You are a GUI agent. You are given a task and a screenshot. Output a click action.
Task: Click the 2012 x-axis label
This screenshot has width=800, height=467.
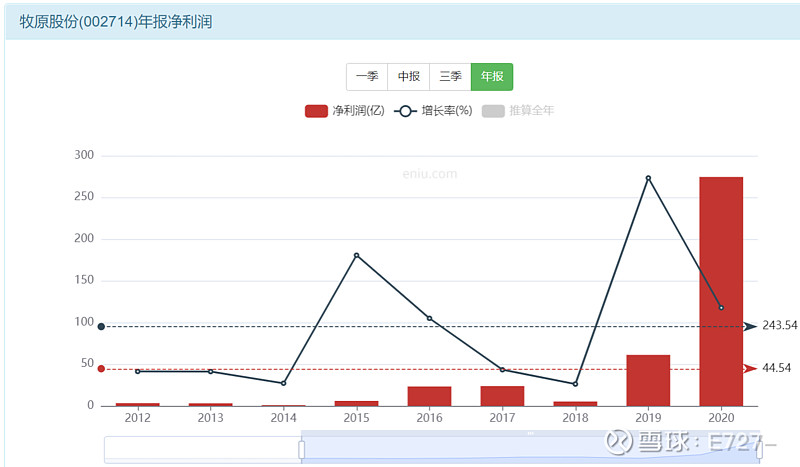[x=137, y=418]
